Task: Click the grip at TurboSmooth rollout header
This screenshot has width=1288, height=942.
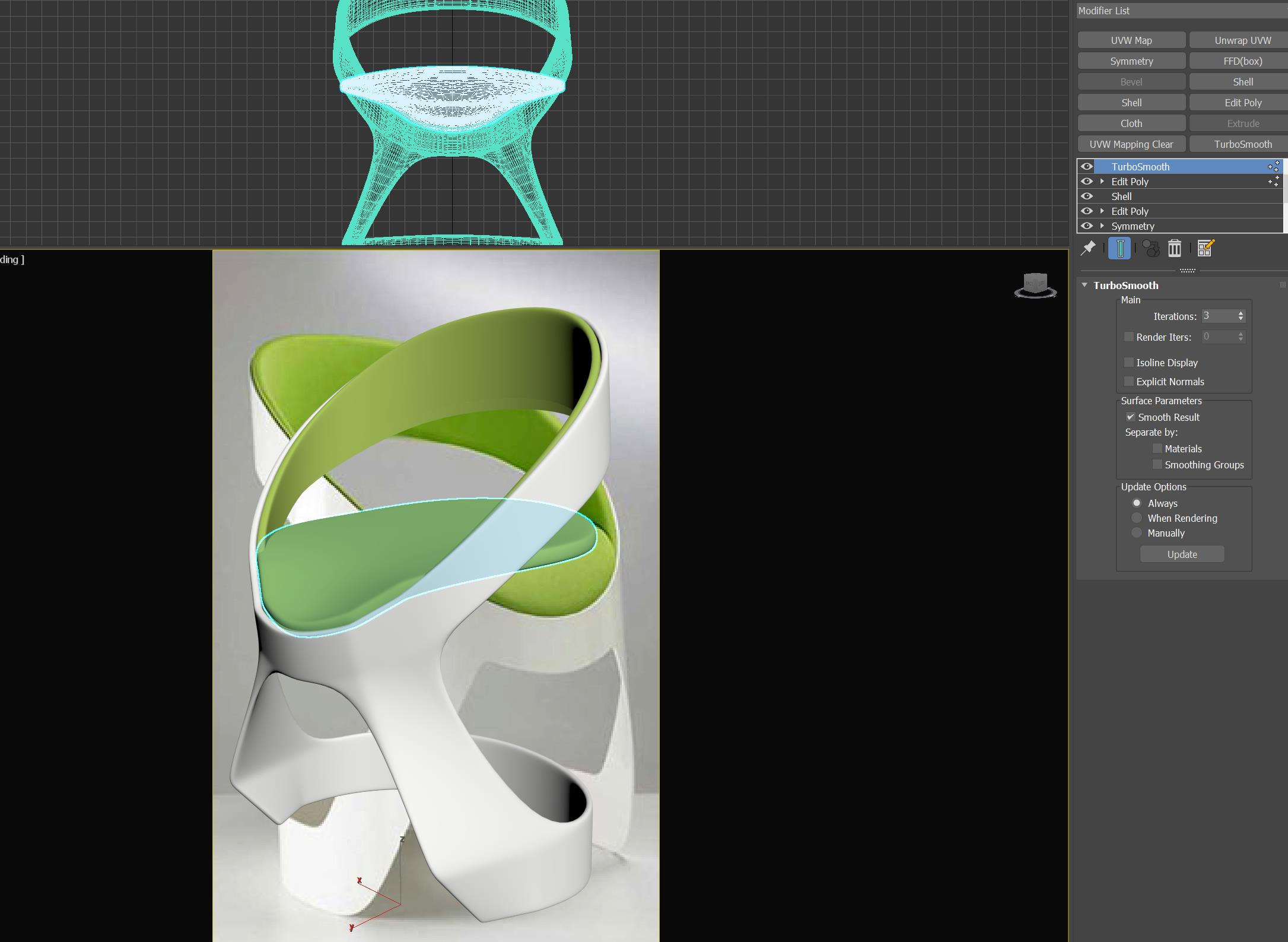Action: [x=1283, y=286]
